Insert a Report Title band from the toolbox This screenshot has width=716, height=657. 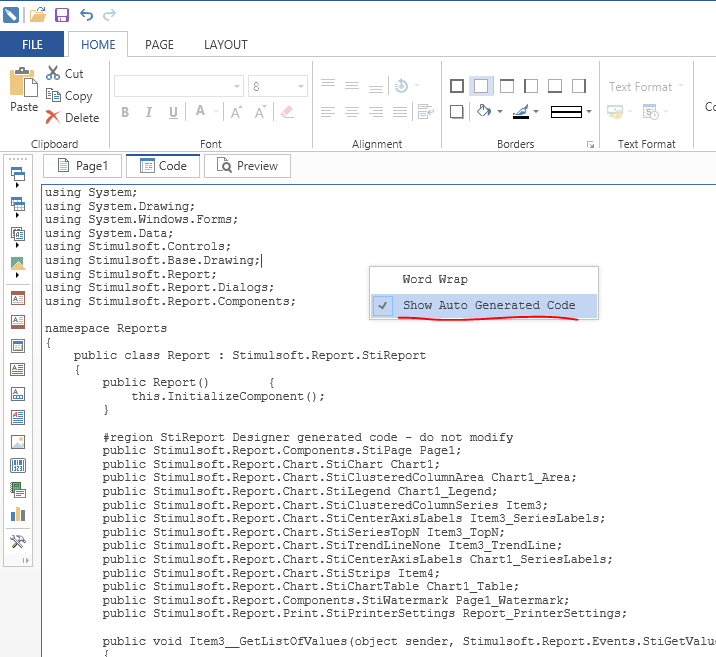pyautogui.click(x=18, y=298)
